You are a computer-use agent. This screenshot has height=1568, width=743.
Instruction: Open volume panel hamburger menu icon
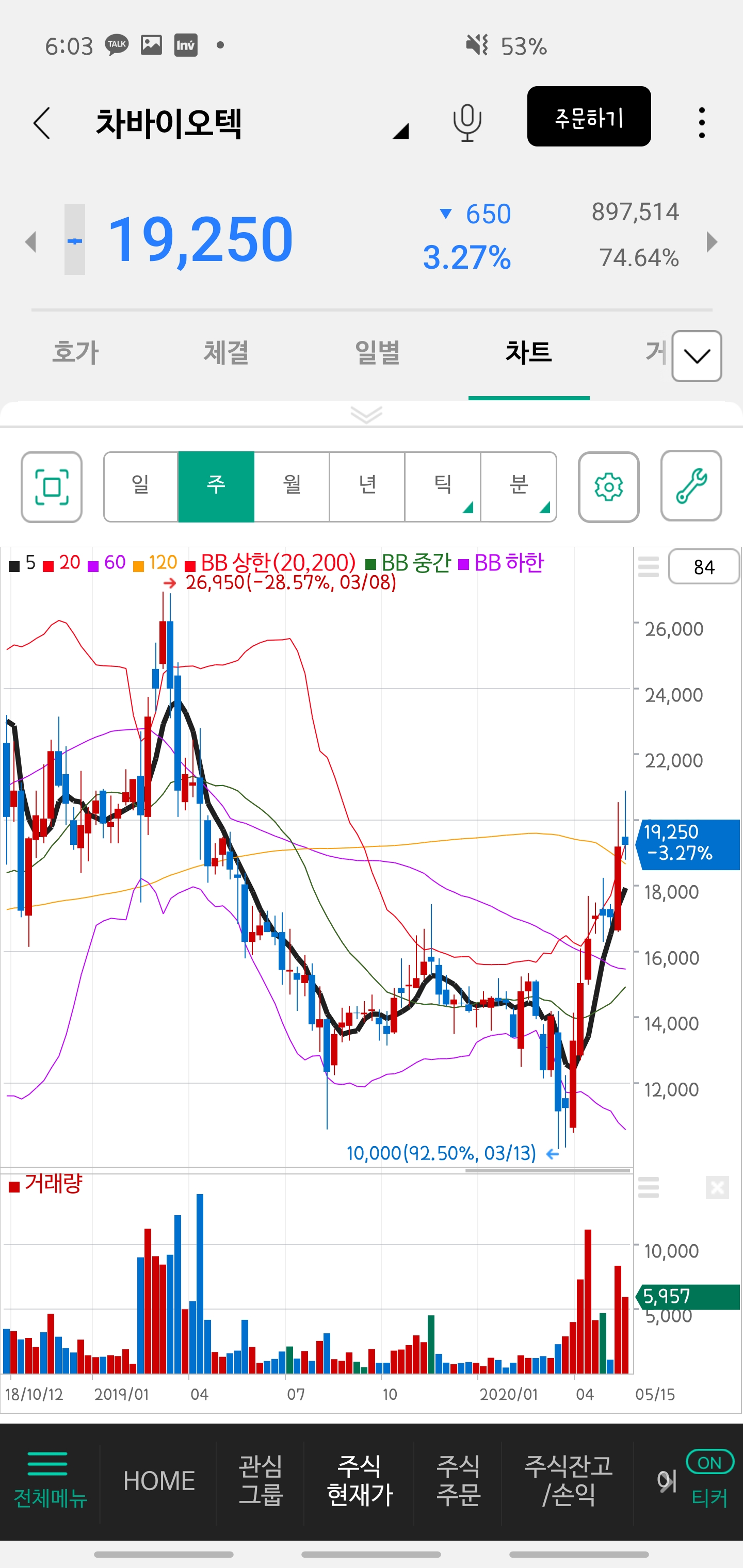click(649, 1187)
